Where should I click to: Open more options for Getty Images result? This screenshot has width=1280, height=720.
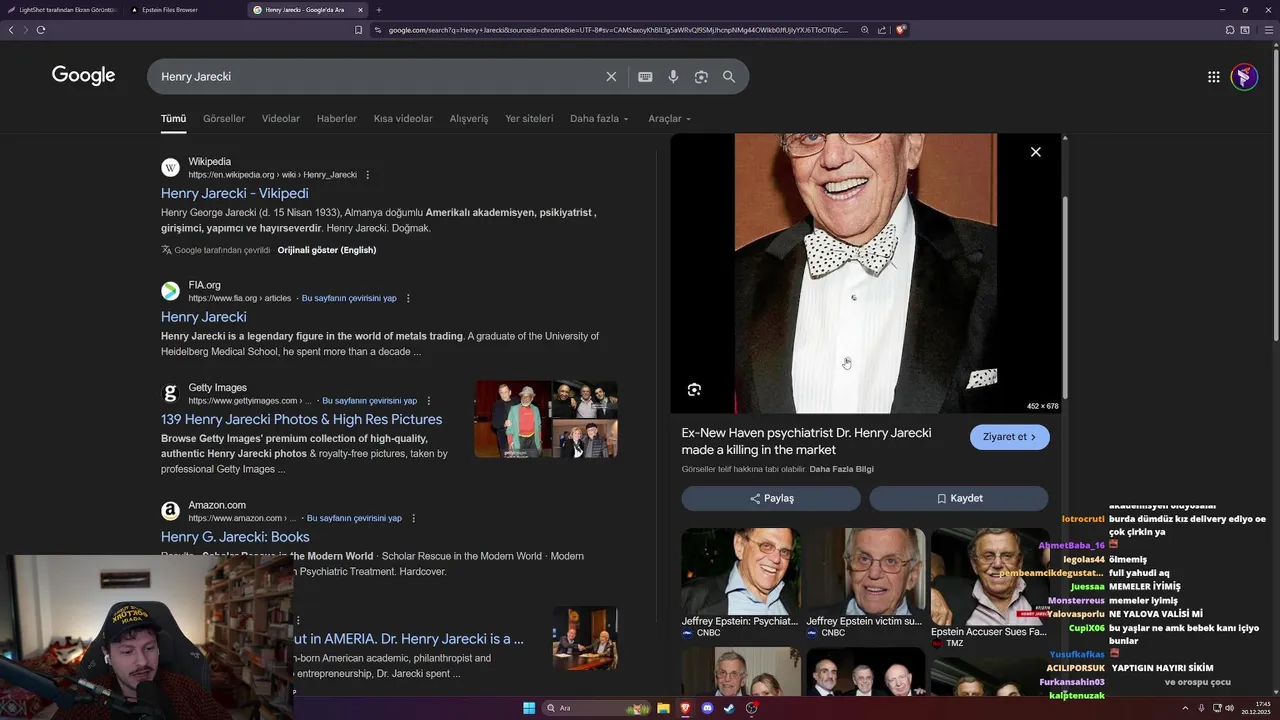coord(428,401)
